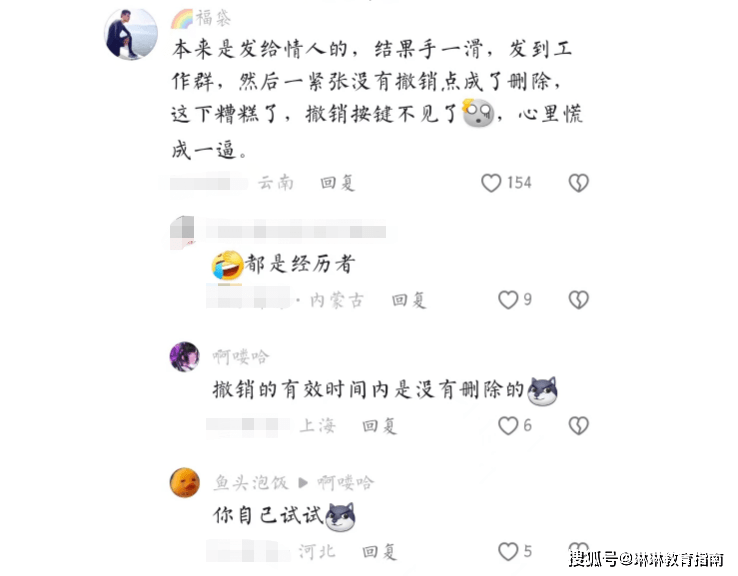Open username 鱼头泡饭 profile link
Image resolution: width=738 pixels, height=576 pixels.
(250, 483)
